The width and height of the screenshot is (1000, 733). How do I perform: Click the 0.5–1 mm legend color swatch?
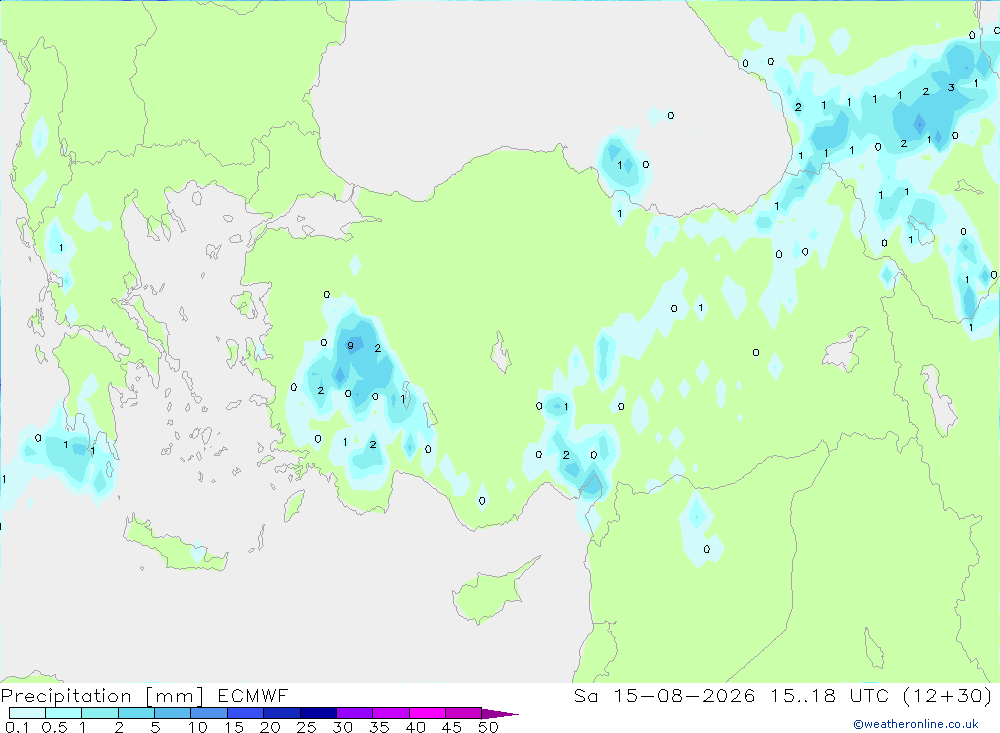click(x=63, y=713)
